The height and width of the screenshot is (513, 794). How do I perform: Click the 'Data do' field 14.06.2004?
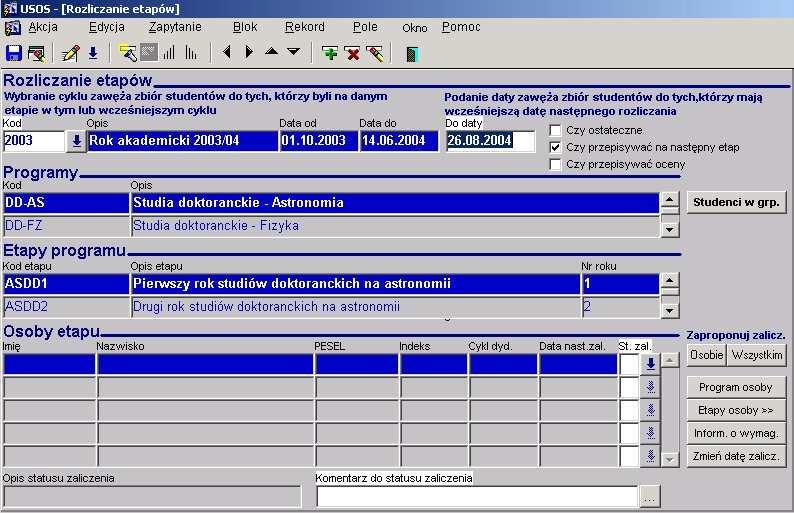pyautogui.click(x=399, y=141)
